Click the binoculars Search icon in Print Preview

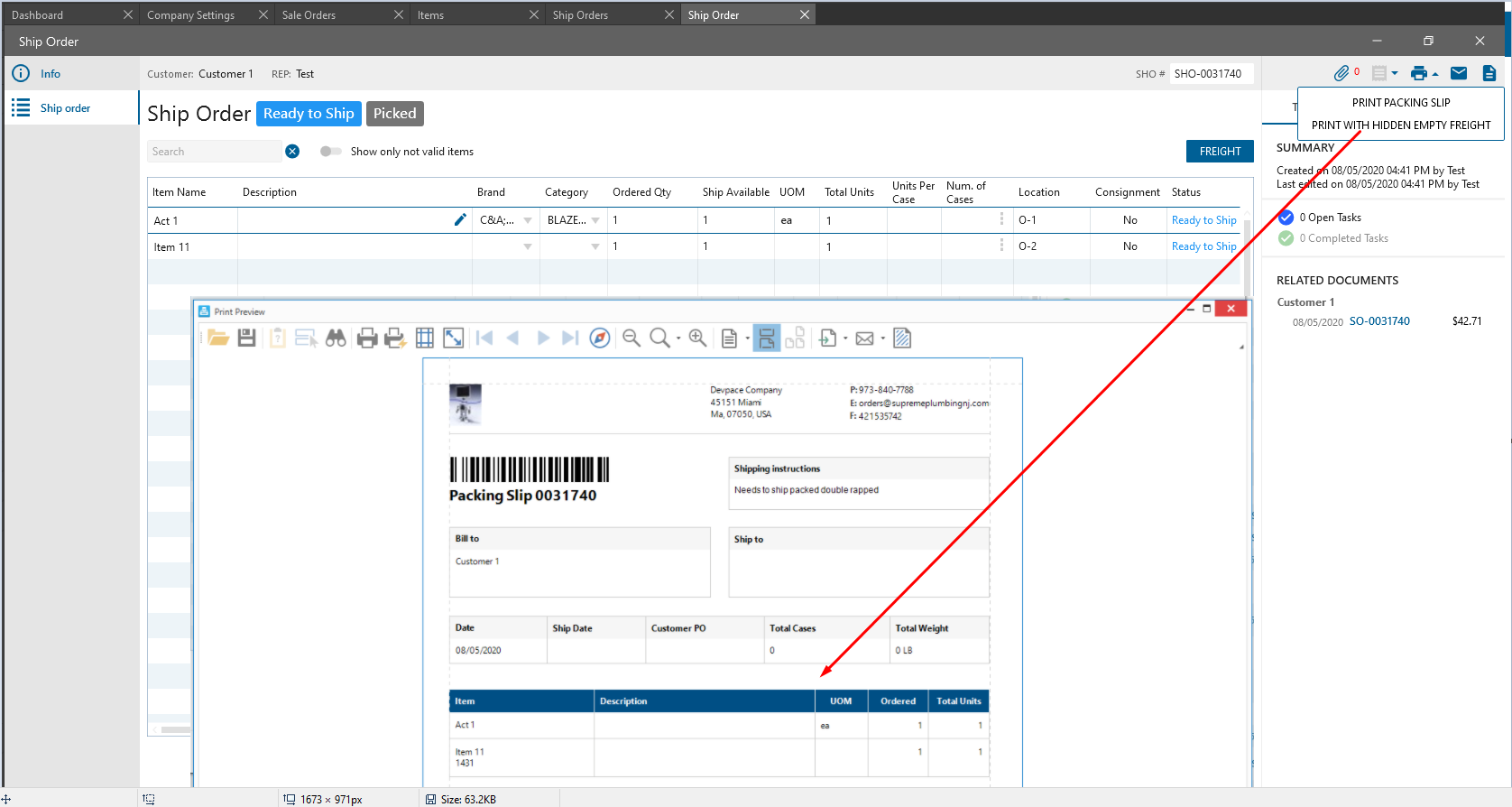point(336,338)
